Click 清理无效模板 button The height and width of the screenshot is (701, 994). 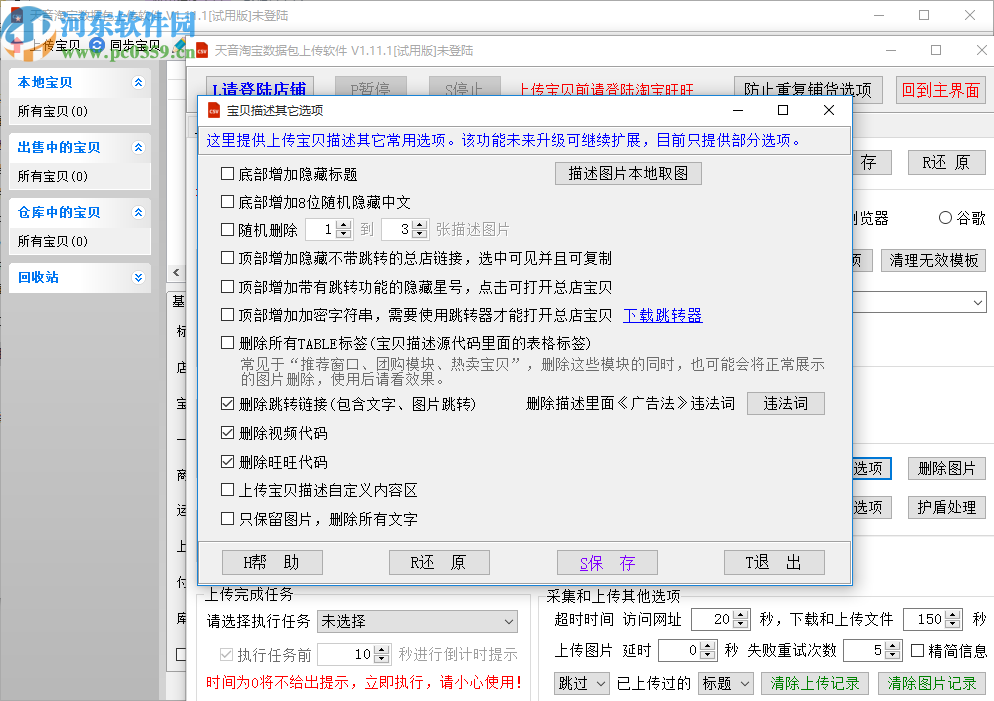point(933,260)
